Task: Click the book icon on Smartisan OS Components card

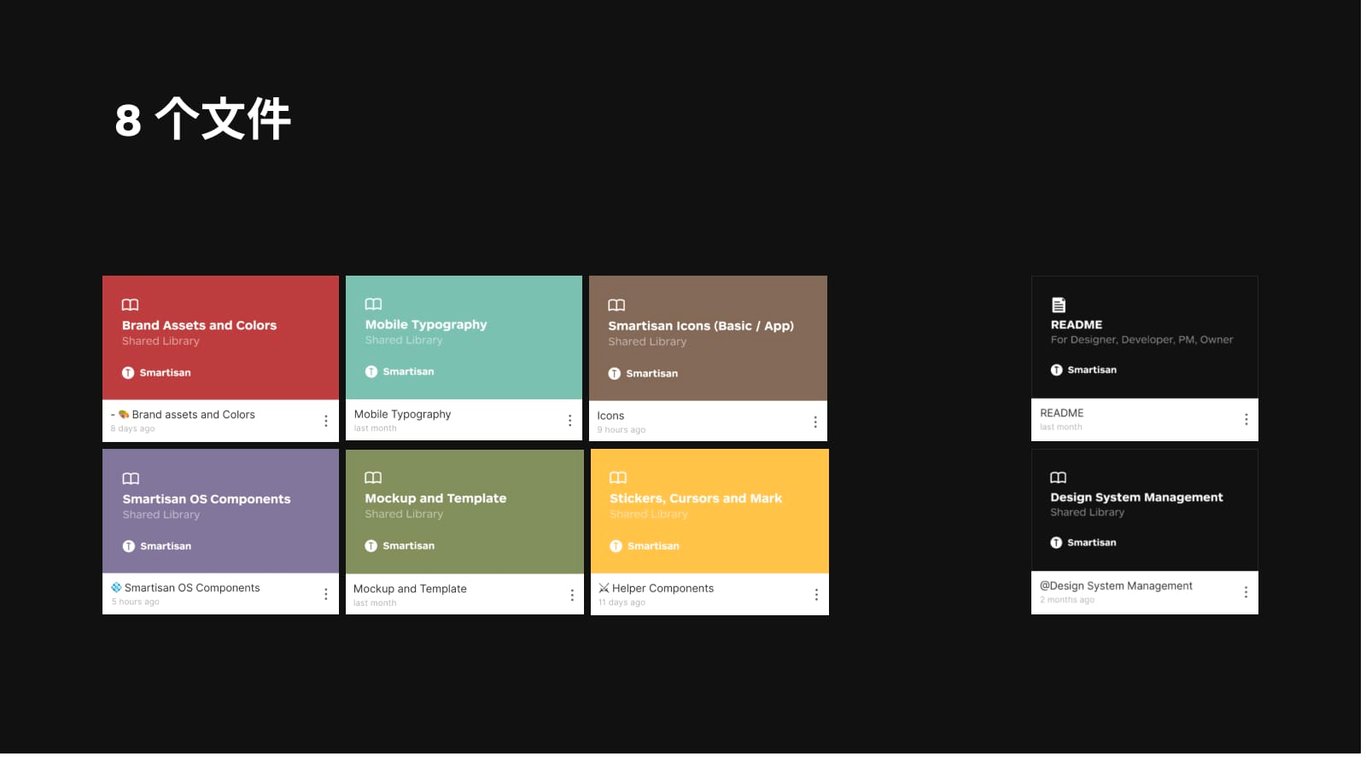Action: pos(131,479)
